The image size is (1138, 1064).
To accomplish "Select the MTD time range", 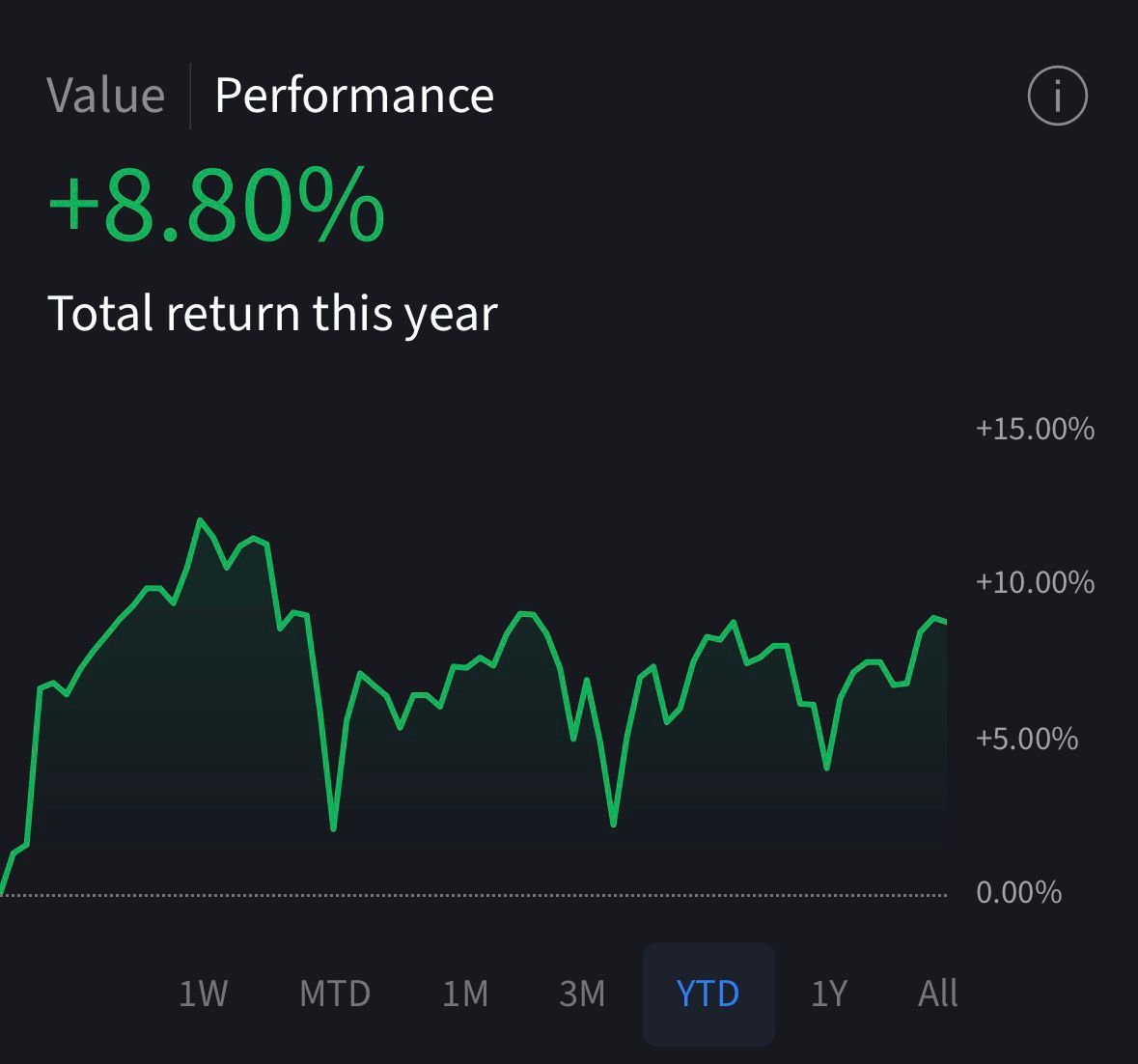I will pos(335,994).
